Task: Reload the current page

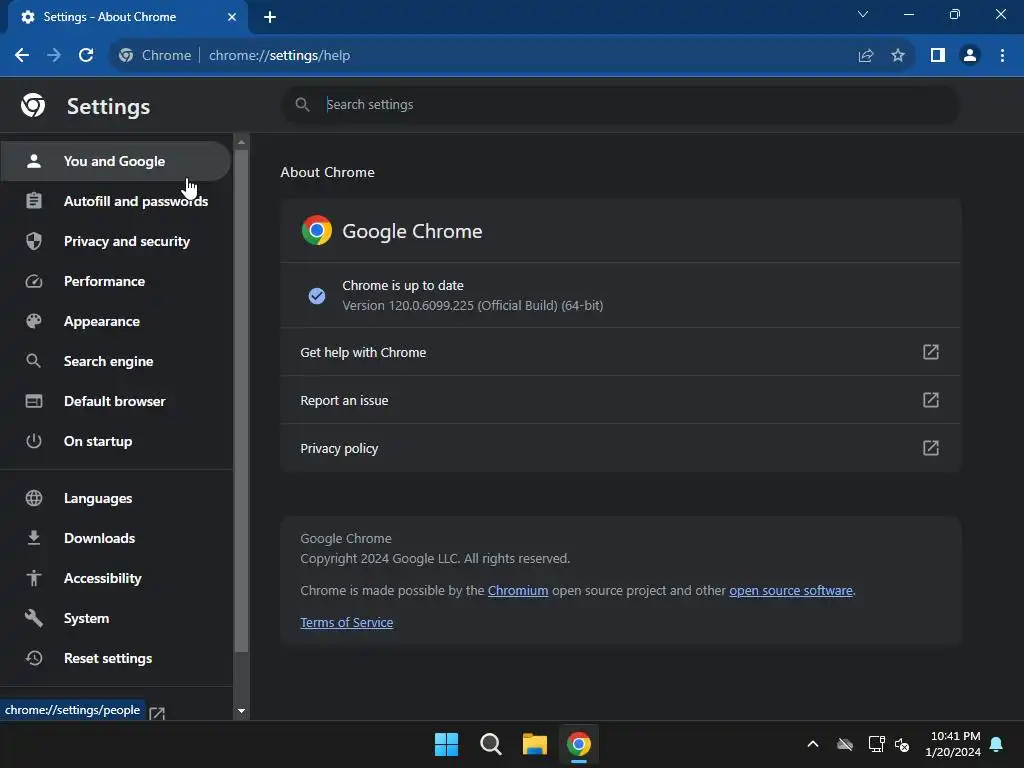Action: click(86, 56)
